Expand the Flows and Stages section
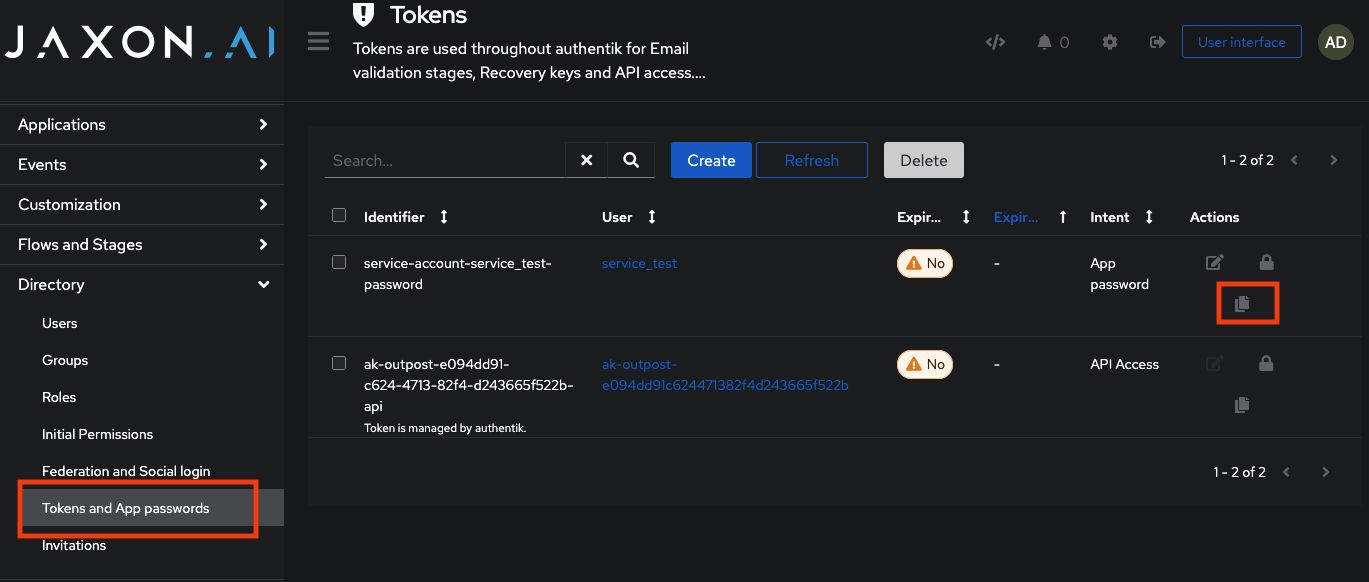Image resolution: width=1369 pixels, height=582 pixels. coord(142,244)
